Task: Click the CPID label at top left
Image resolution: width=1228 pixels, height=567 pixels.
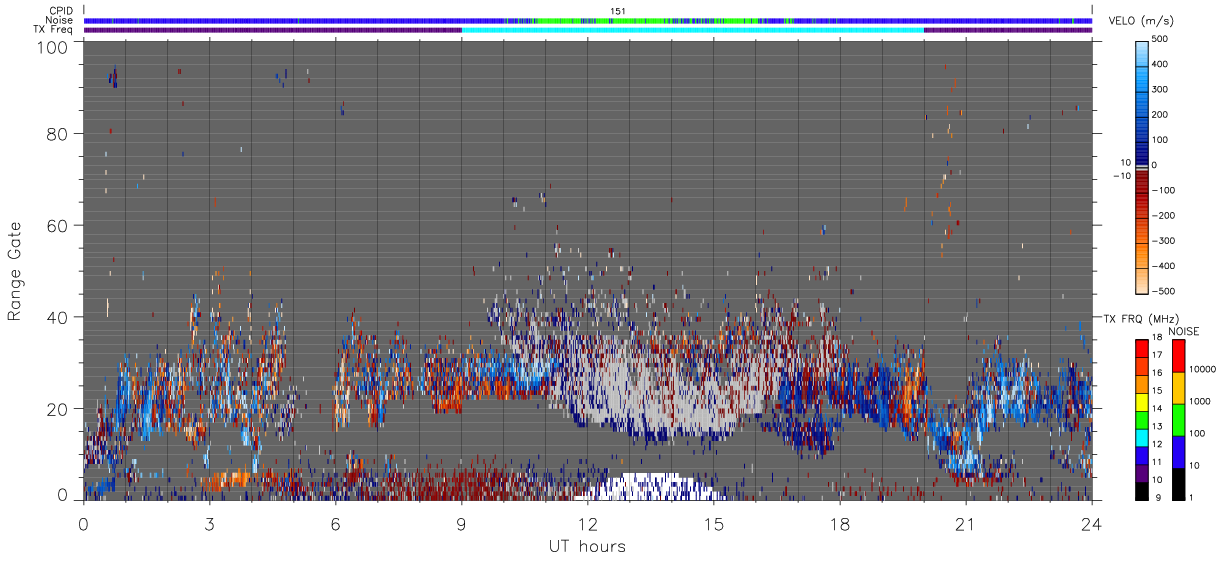Action: point(60,11)
